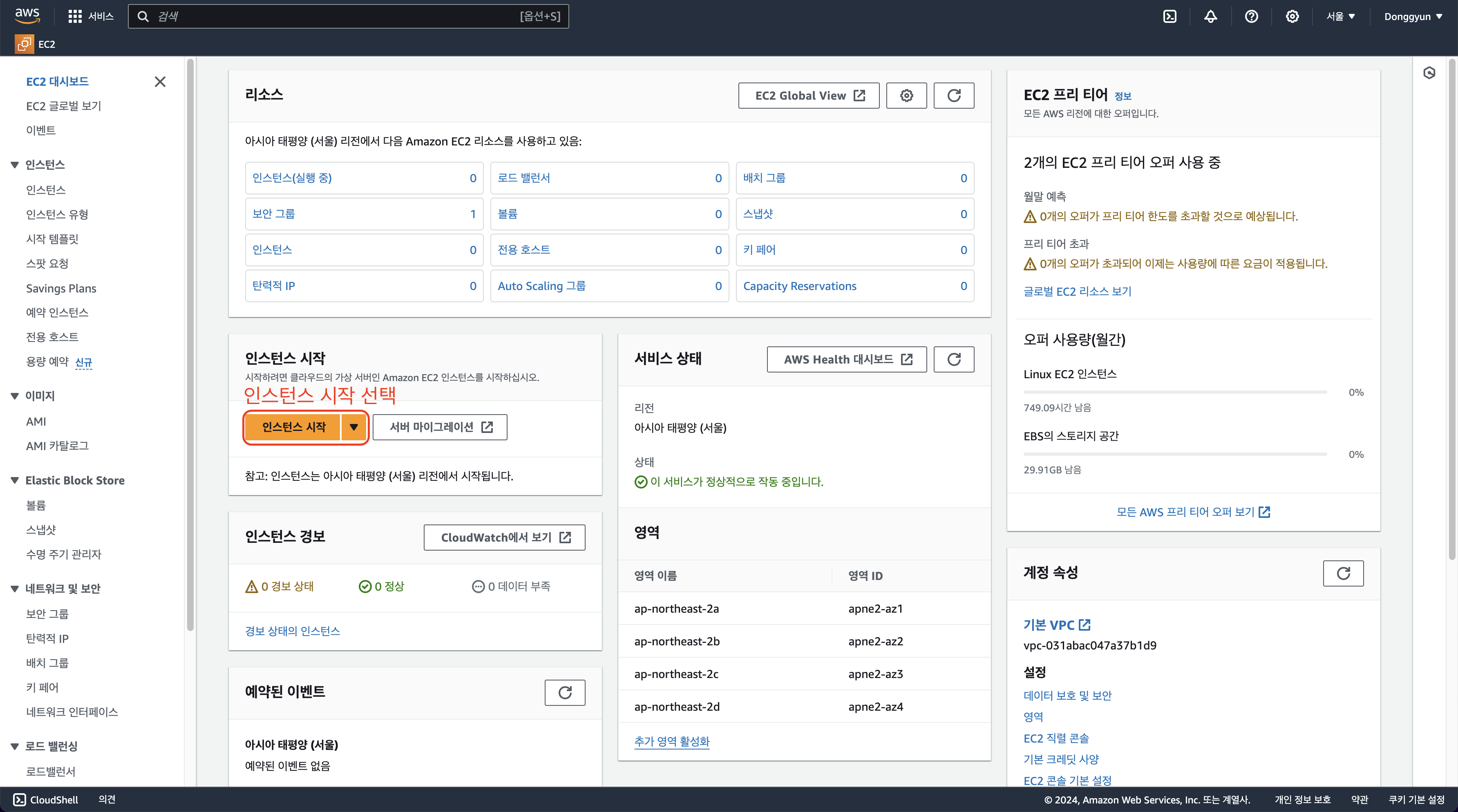Viewport: 1458px width, 812px height.
Task: Refresh the service status panel
Action: [954, 359]
